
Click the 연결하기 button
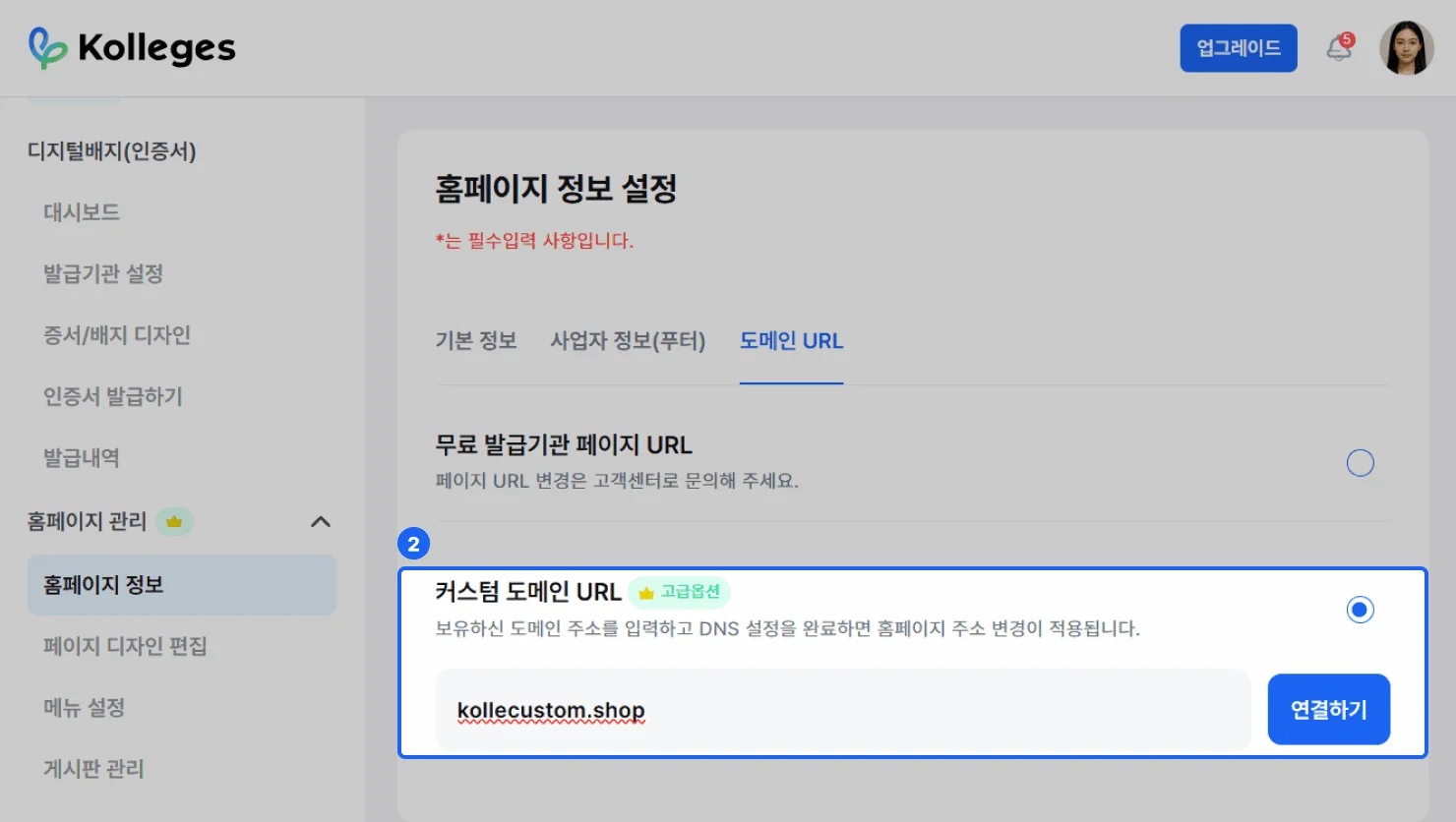(1328, 709)
